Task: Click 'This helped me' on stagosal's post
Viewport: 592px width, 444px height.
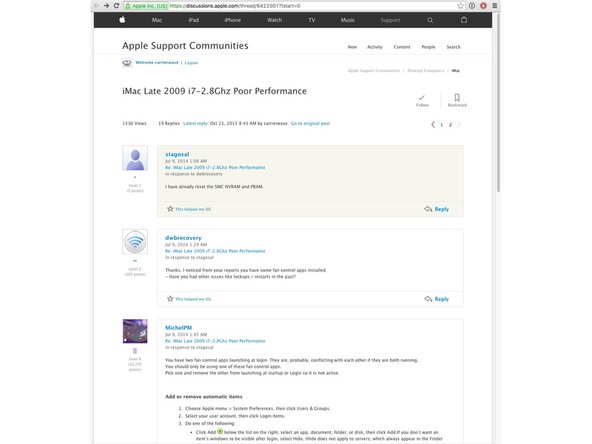Action: click(193, 209)
